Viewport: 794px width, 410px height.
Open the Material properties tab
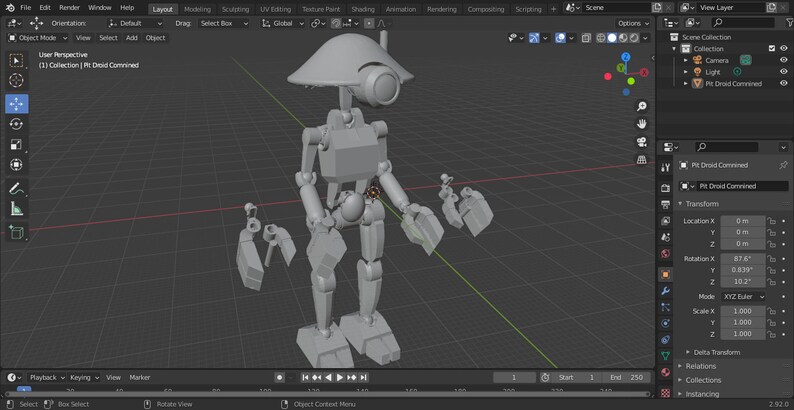[665, 373]
